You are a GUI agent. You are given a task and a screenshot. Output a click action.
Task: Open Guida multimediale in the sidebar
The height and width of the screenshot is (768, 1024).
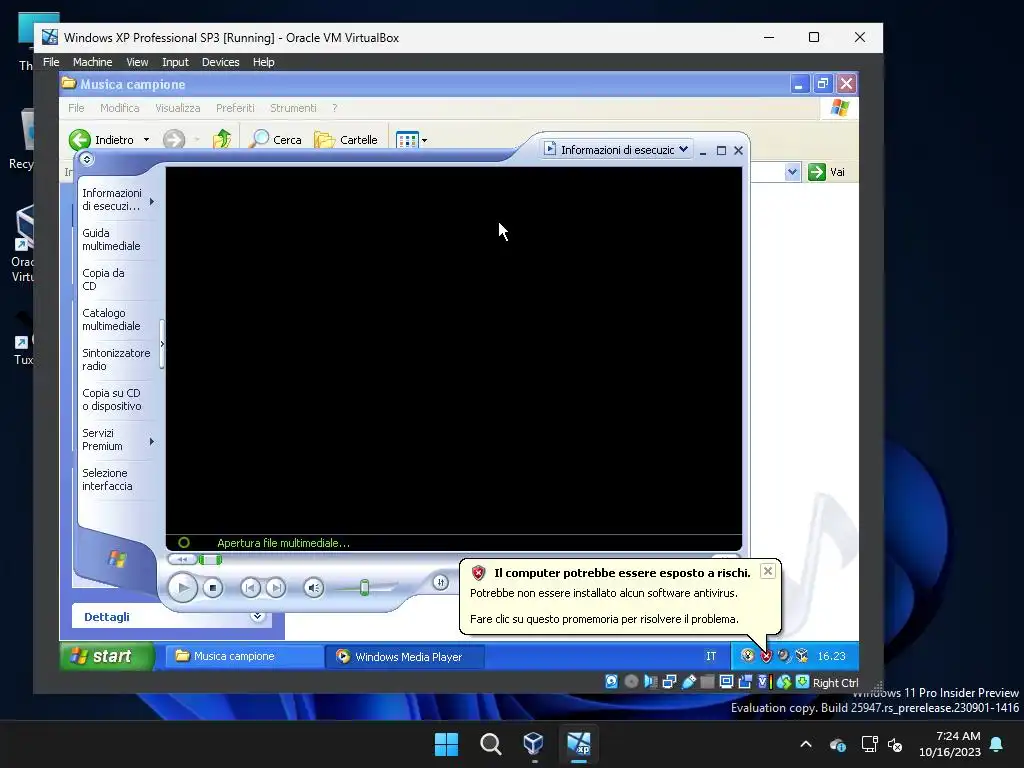[111, 240]
